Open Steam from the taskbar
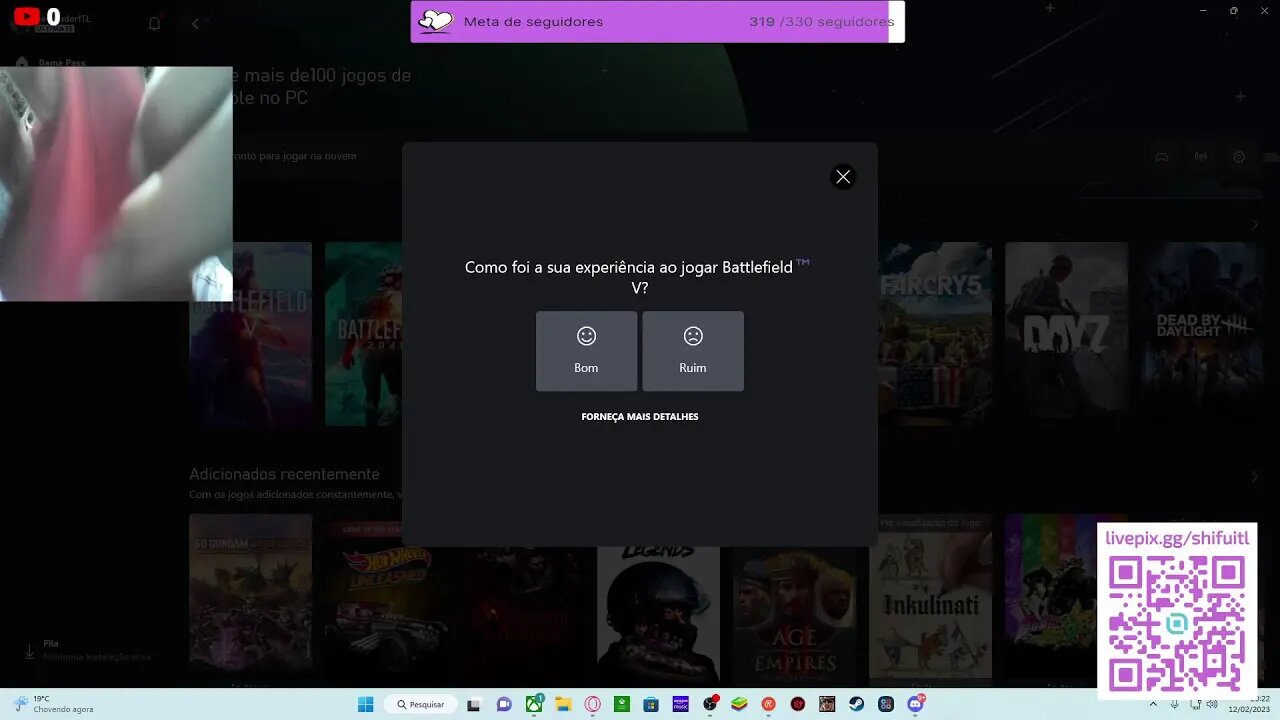This screenshot has width=1280, height=720. point(856,704)
